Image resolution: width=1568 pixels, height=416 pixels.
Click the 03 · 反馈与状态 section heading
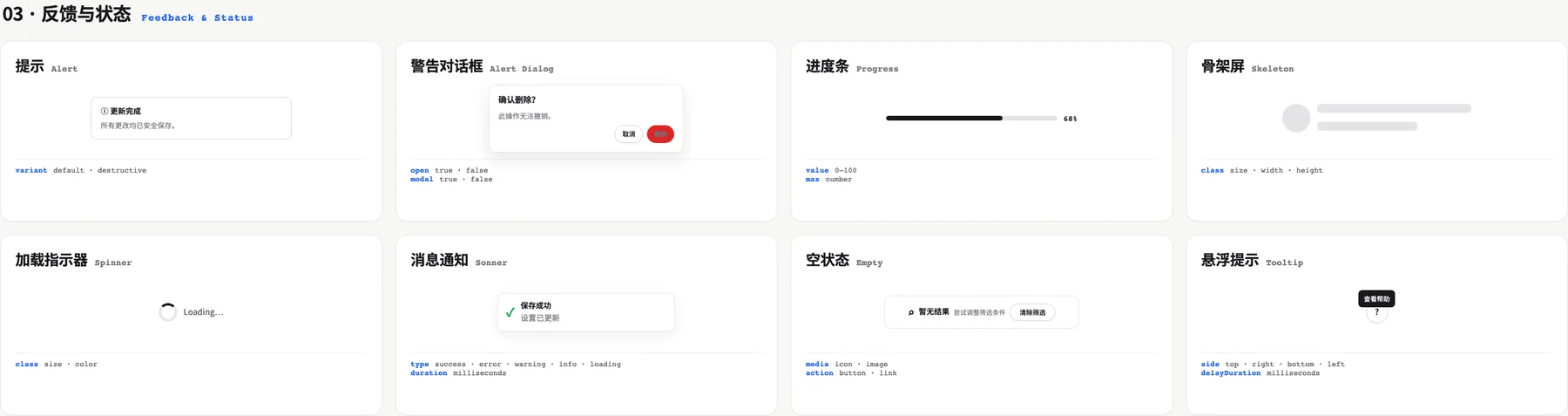[x=66, y=14]
